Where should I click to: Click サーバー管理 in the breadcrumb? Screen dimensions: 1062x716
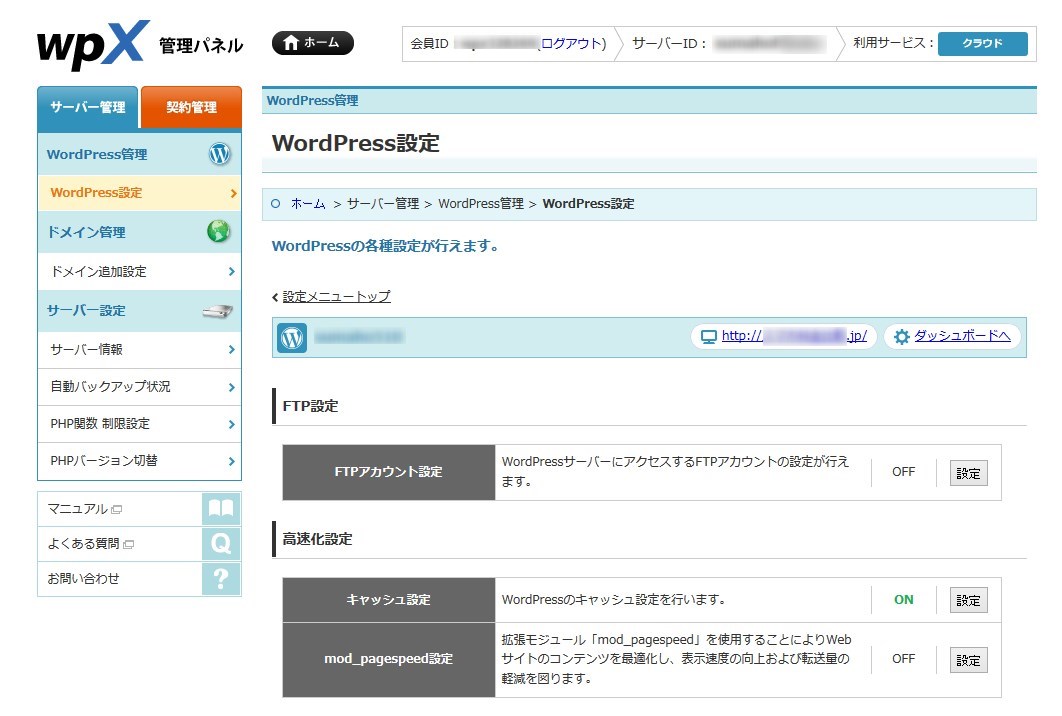point(383,203)
